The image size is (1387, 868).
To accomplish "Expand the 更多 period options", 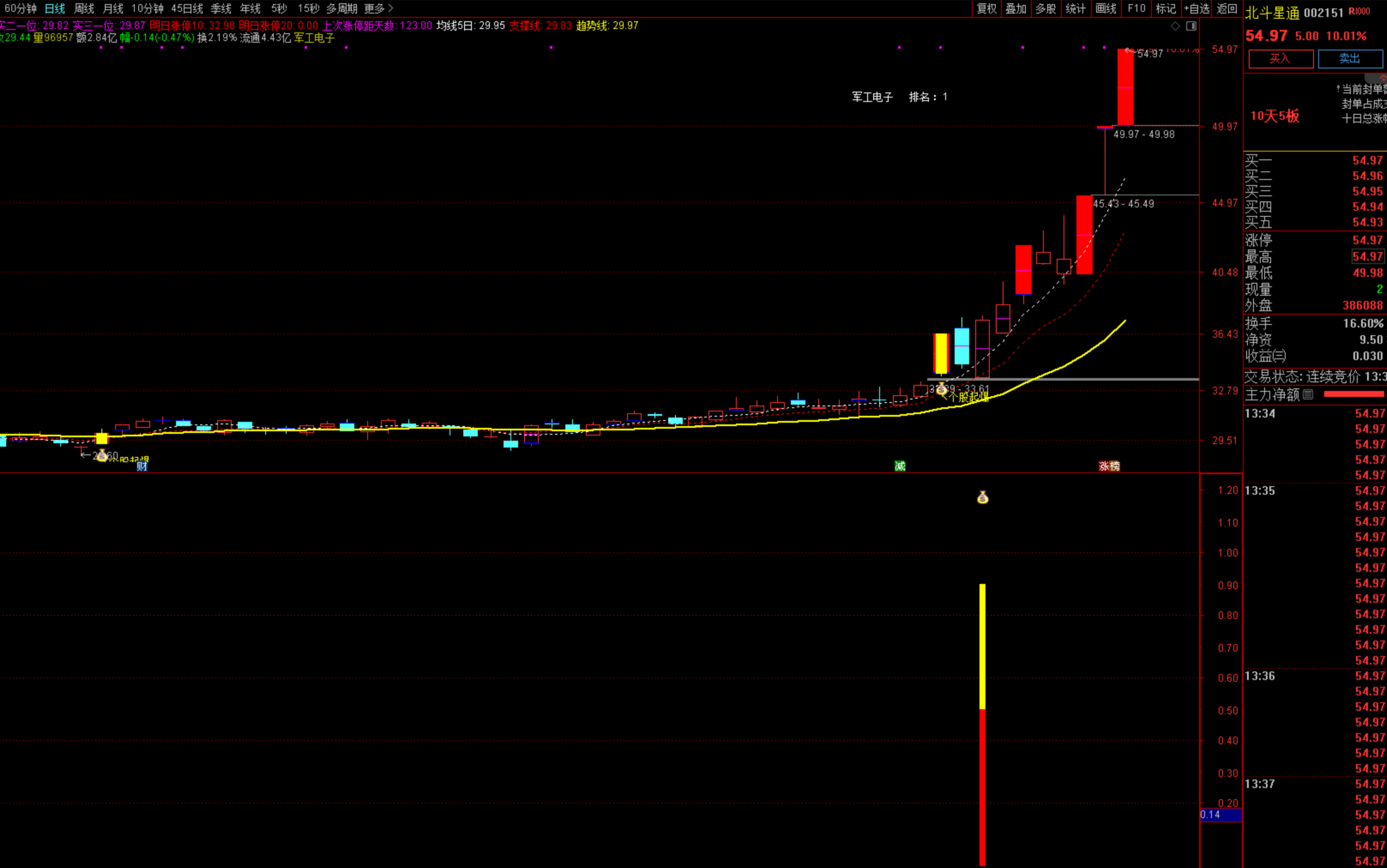I will pos(379,9).
